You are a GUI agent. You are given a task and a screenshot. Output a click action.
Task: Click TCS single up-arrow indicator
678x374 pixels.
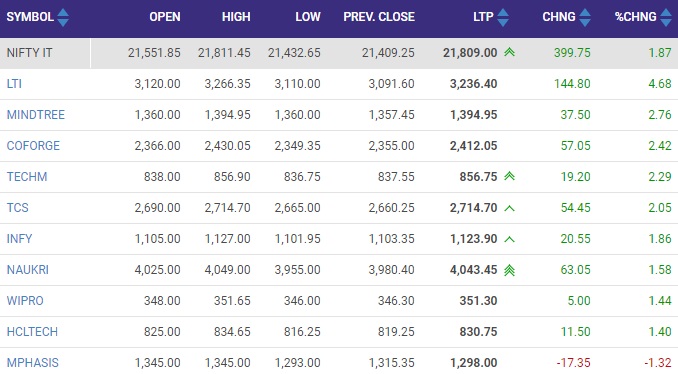click(509, 208)
